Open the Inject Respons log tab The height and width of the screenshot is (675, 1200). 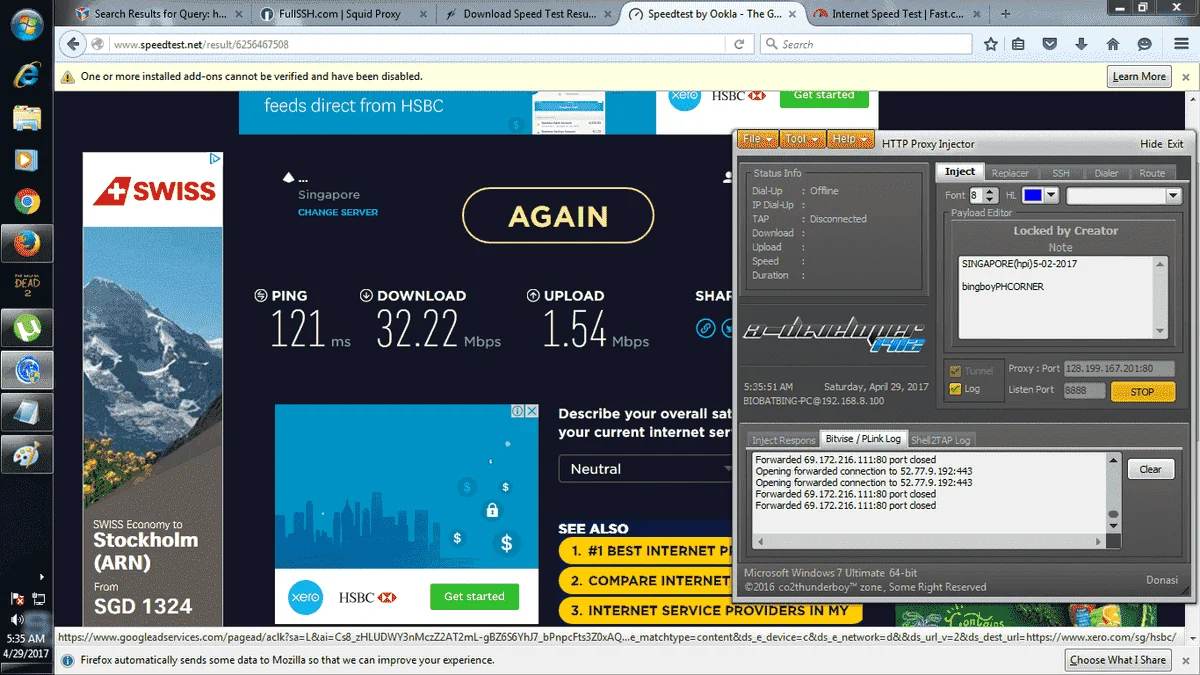(x=783, y=440)
